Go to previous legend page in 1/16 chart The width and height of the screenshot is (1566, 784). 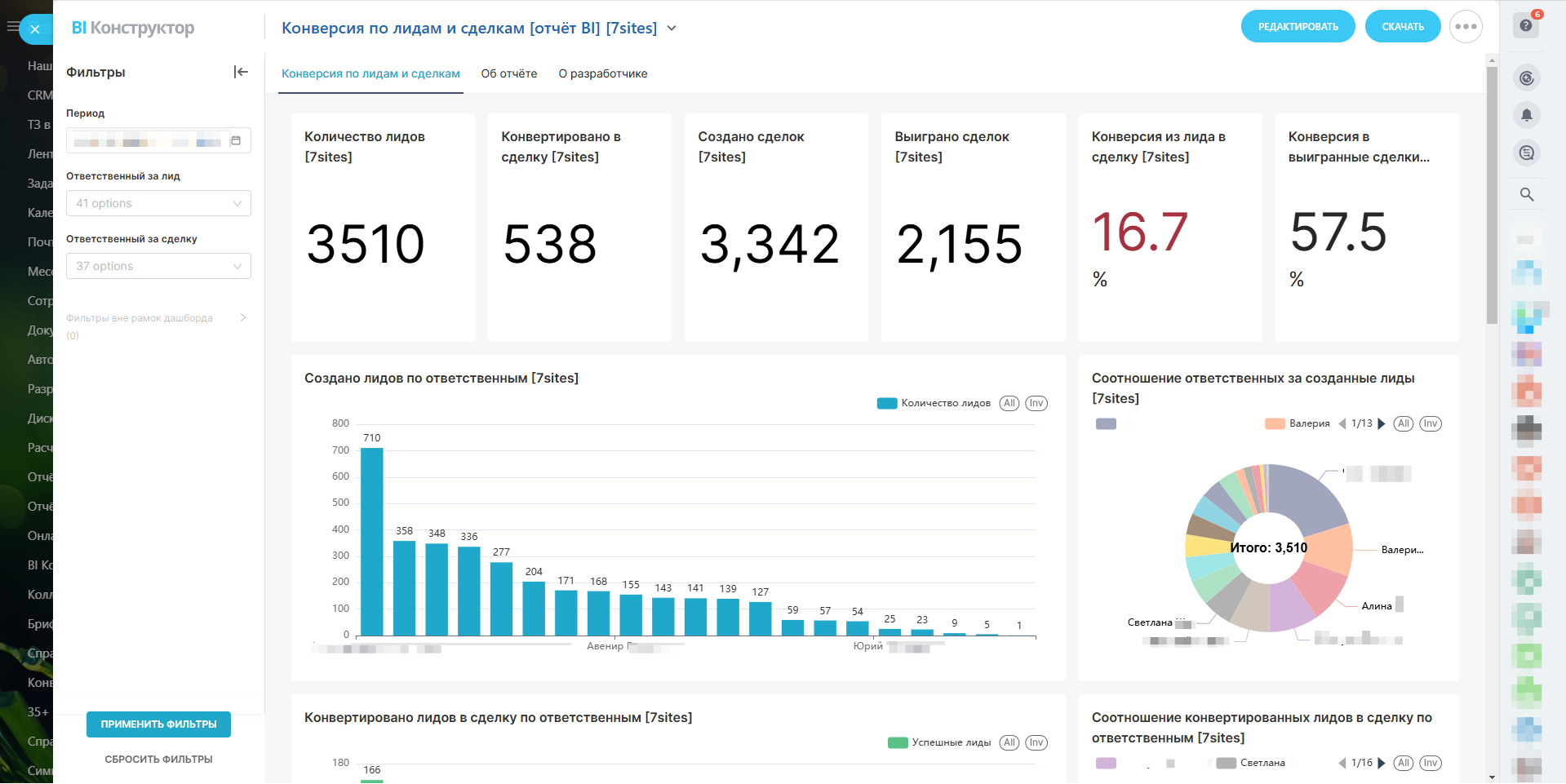coord(1342,763)
